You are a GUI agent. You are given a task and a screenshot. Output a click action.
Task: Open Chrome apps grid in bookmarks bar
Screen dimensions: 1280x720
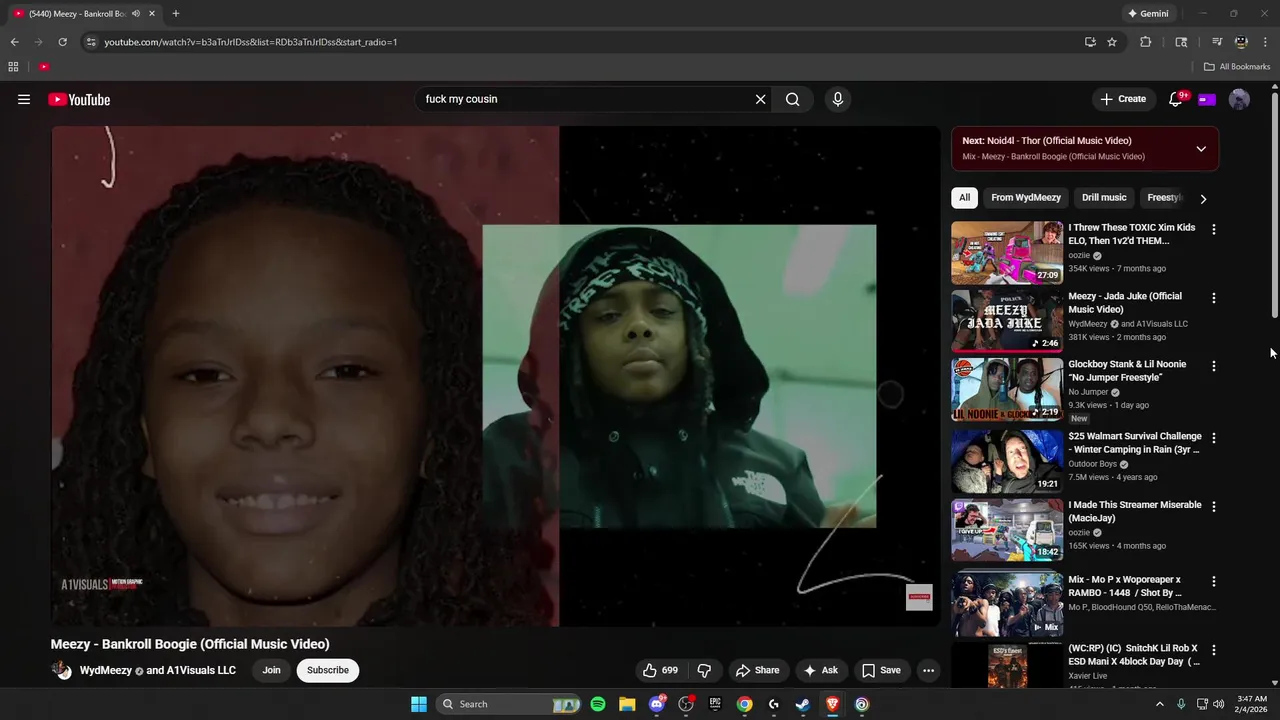(x=13, y=67)
